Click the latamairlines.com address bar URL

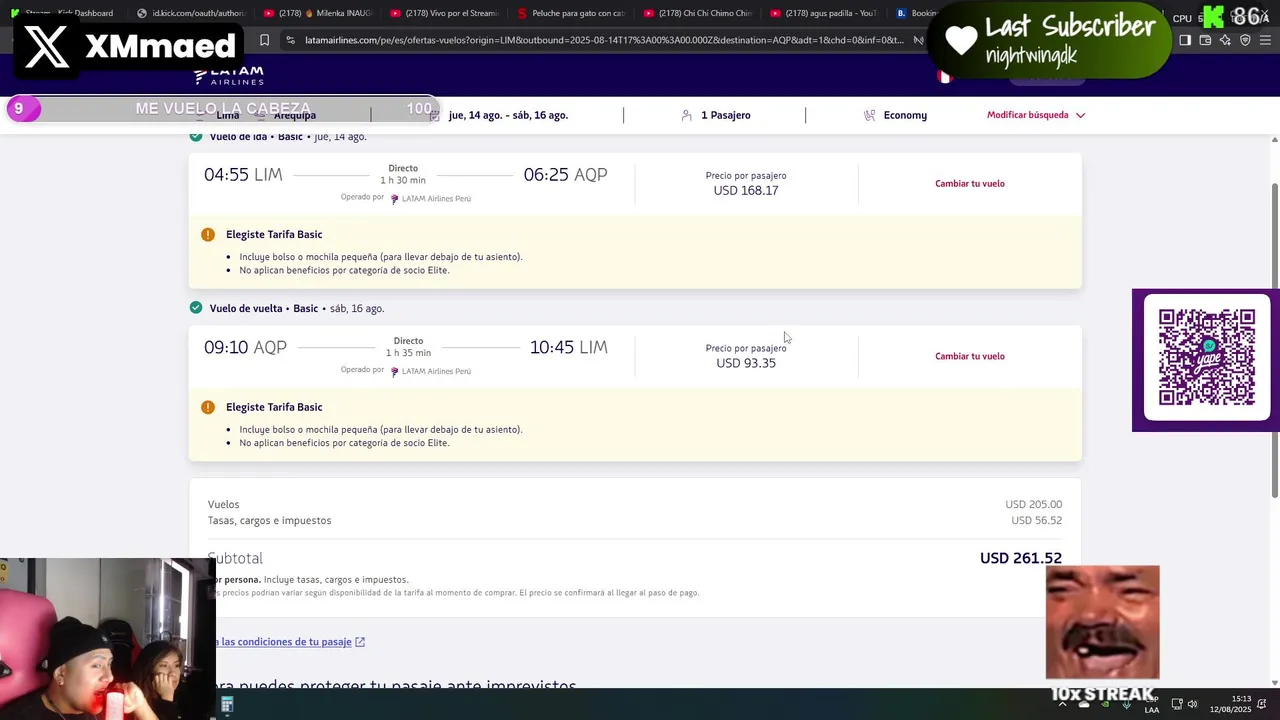tap(604, 40)
